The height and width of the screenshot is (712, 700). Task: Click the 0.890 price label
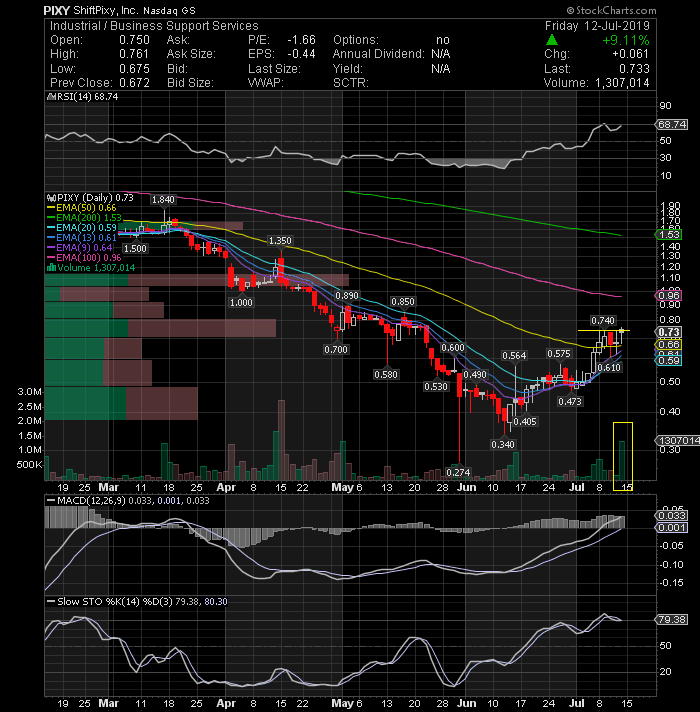347,296
